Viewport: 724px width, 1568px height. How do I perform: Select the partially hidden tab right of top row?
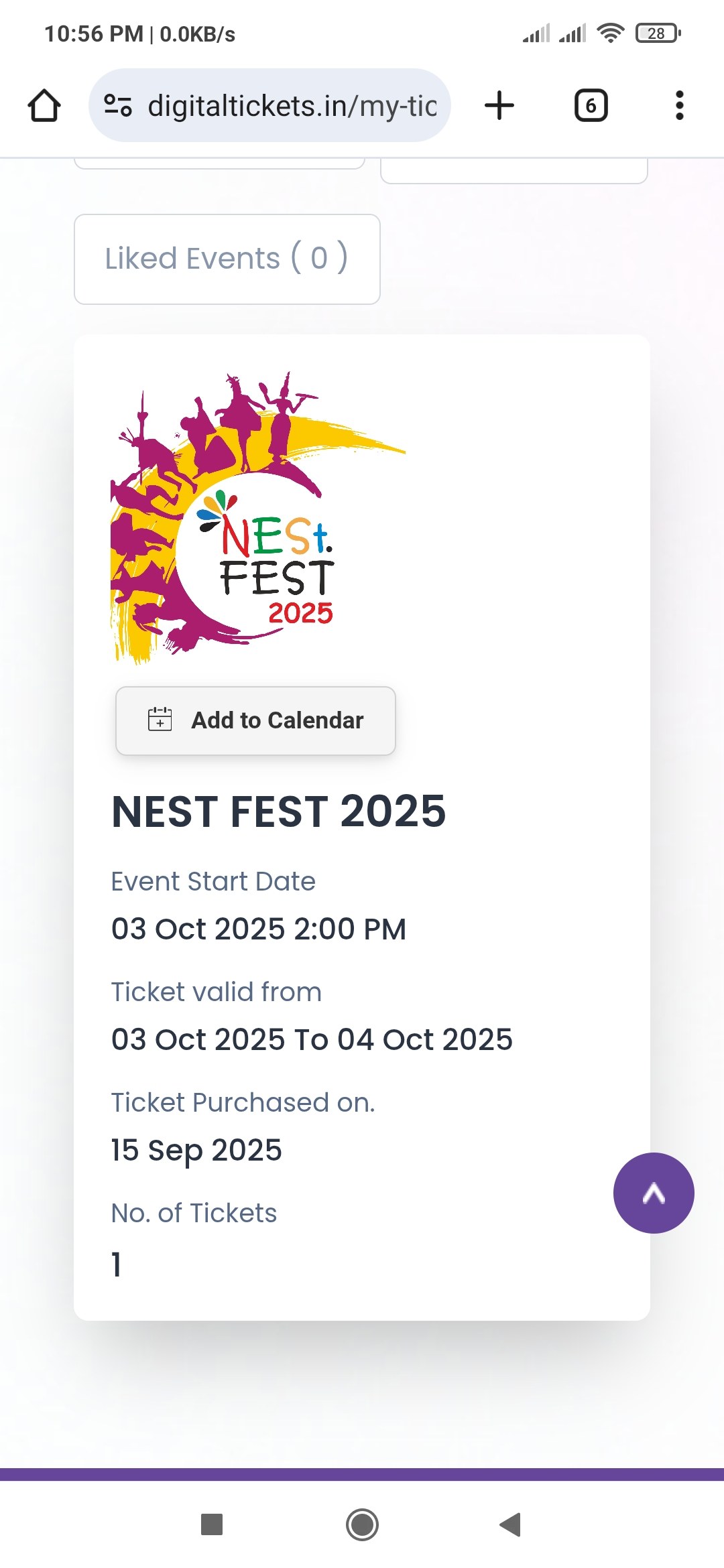(514, 170)
